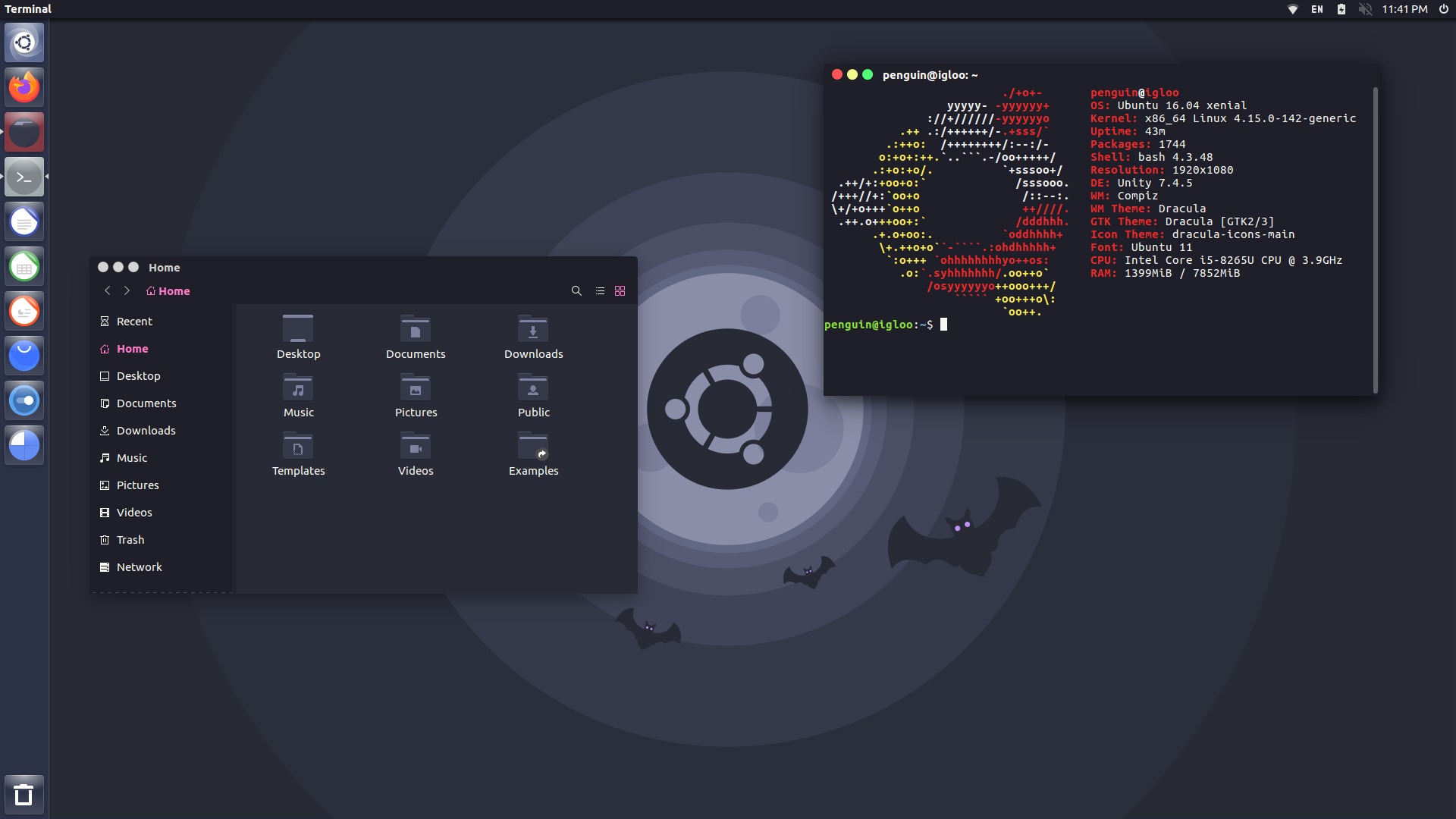Open Videos from the Files sidebar

click(x=162, y=513)
